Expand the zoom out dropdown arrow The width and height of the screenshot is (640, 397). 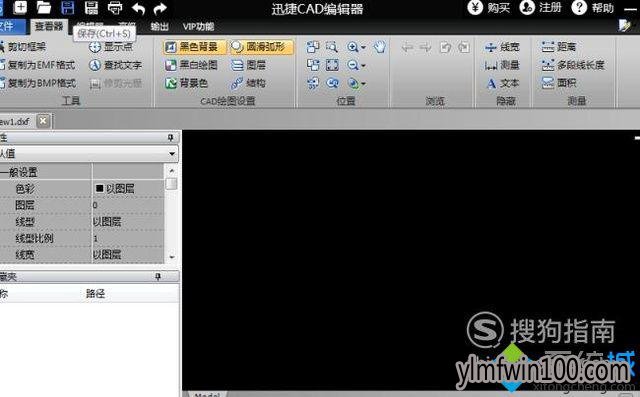click(x=363, y=66)
